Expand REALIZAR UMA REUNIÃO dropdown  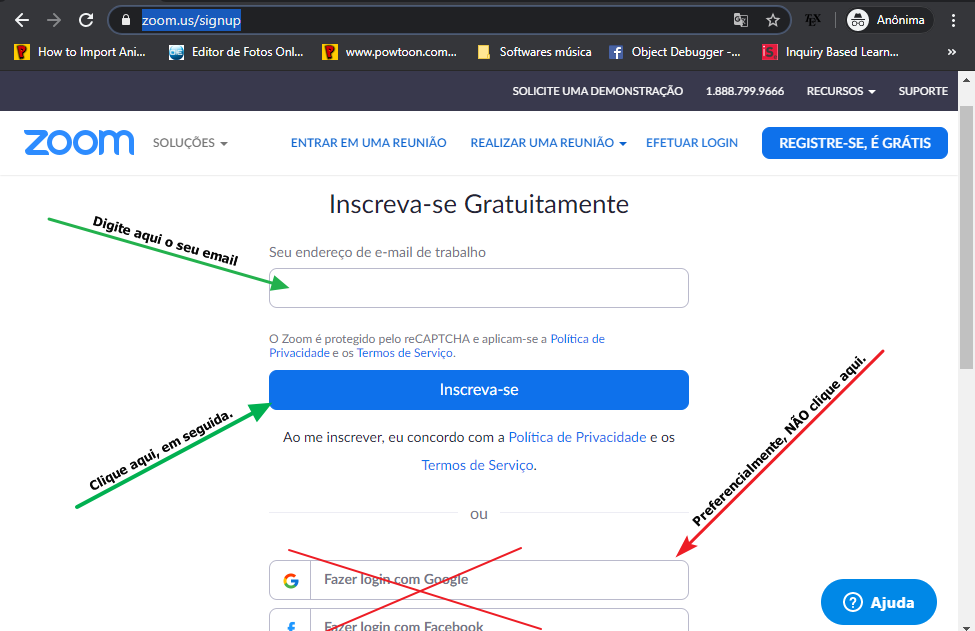click(548, 143)
